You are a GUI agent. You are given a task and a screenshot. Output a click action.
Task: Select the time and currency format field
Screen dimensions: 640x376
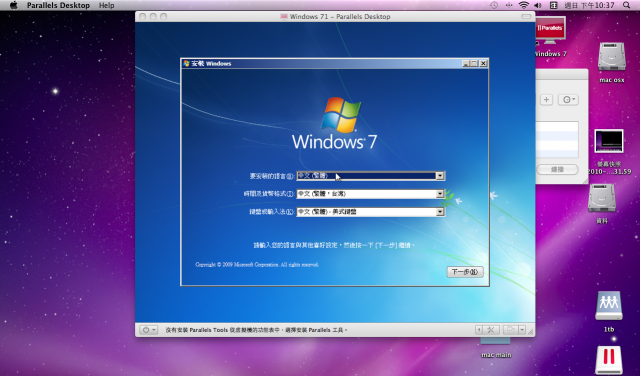click(371, 194)
